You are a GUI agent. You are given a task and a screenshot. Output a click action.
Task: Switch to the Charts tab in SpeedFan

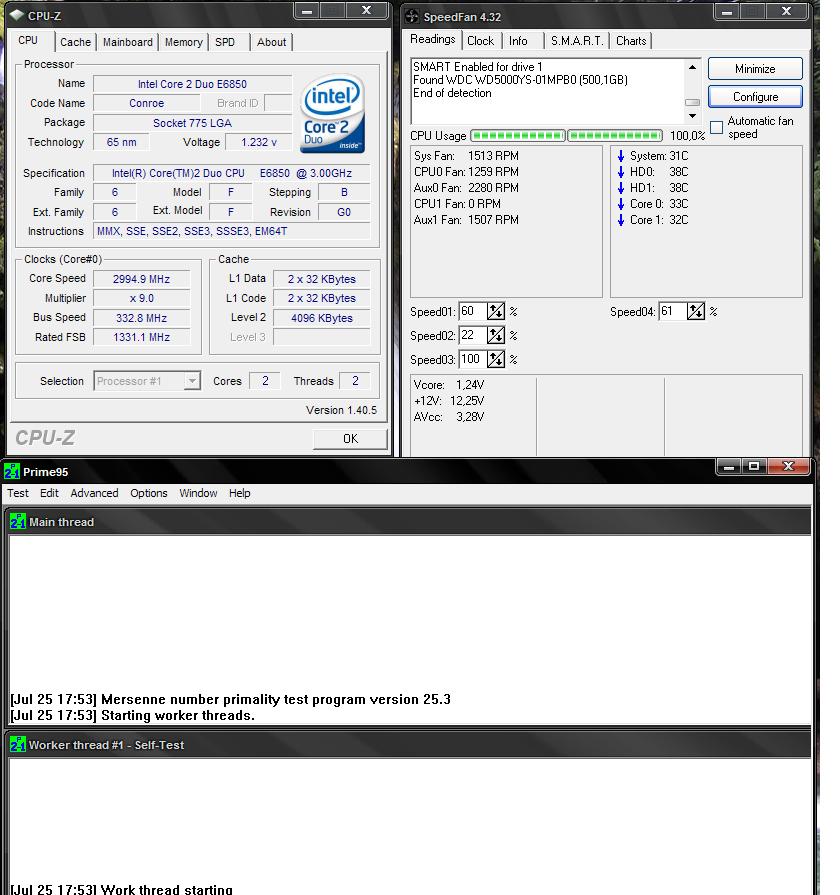point(631,41)
